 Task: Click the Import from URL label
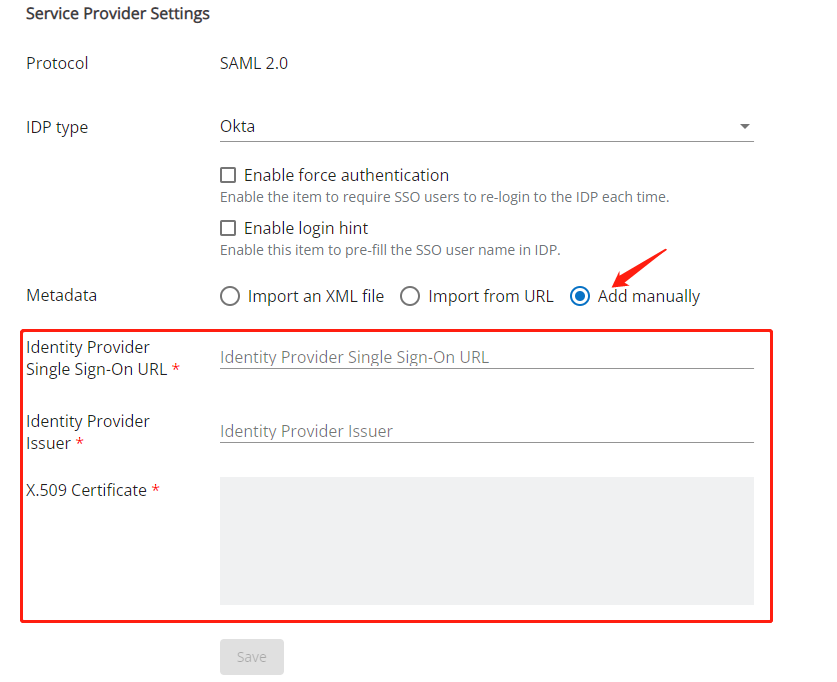click(x=491, y=296)
